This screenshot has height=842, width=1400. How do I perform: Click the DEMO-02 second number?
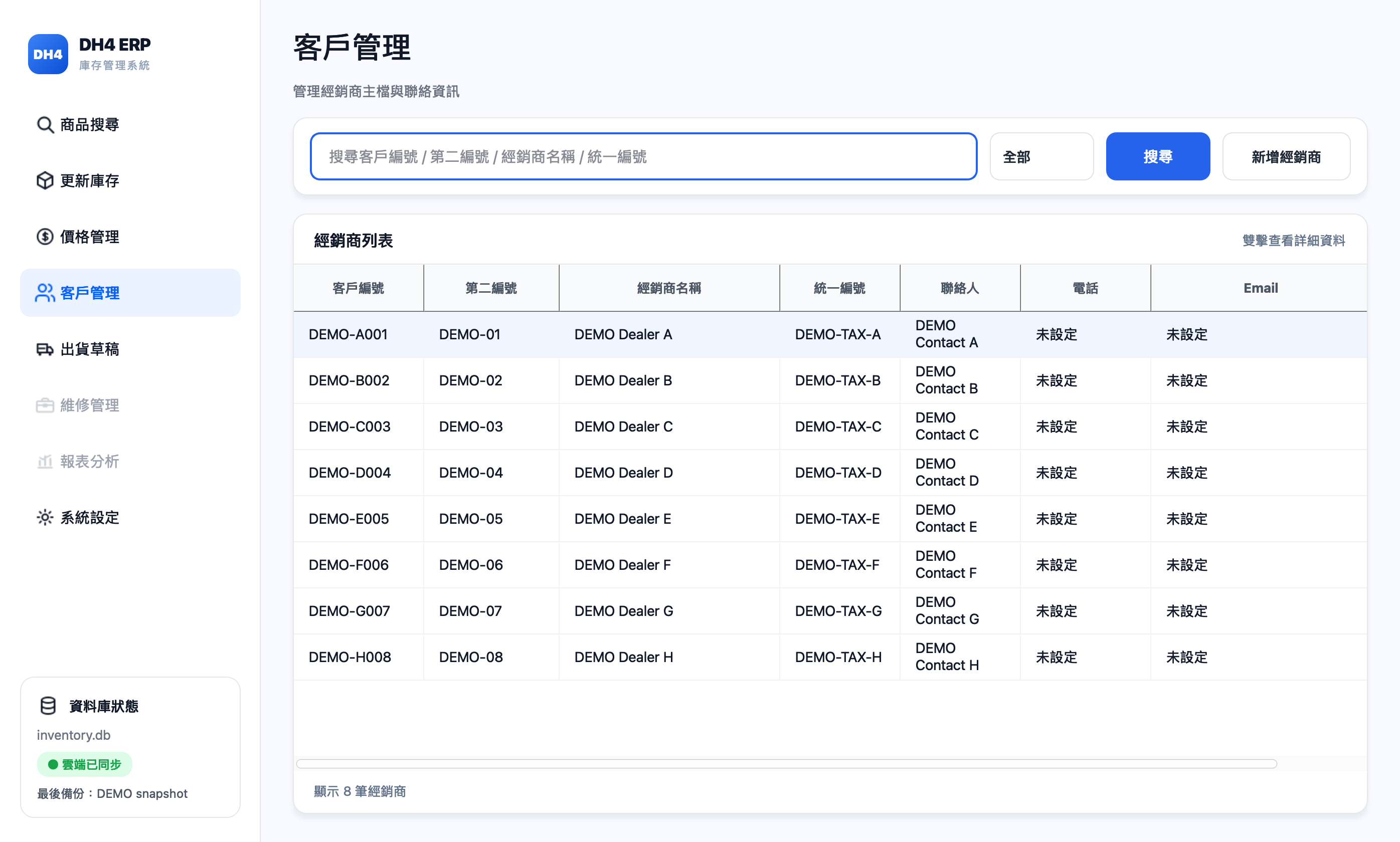click(470, 380)
